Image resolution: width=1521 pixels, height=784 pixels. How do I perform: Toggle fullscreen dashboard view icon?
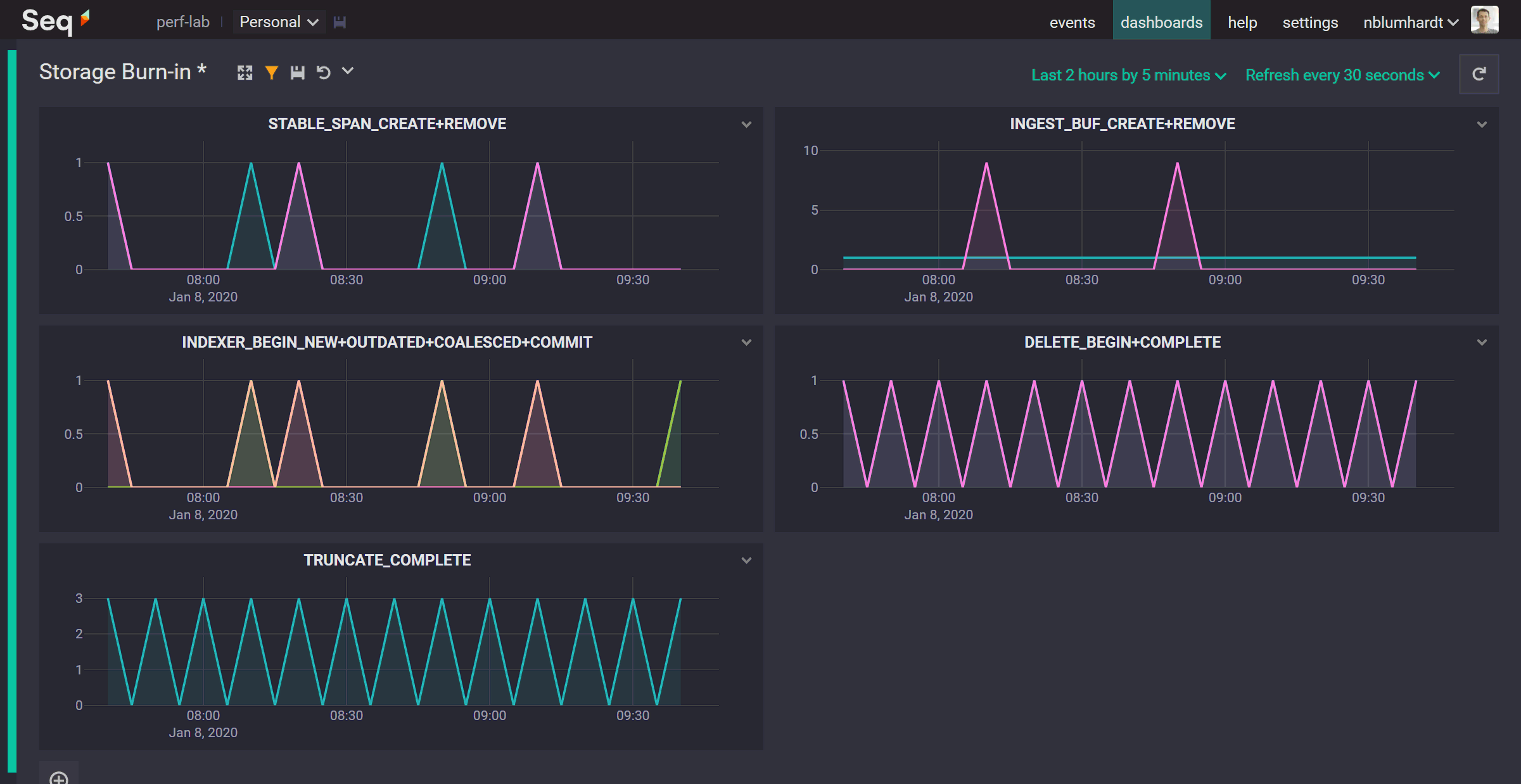(245, 73)
